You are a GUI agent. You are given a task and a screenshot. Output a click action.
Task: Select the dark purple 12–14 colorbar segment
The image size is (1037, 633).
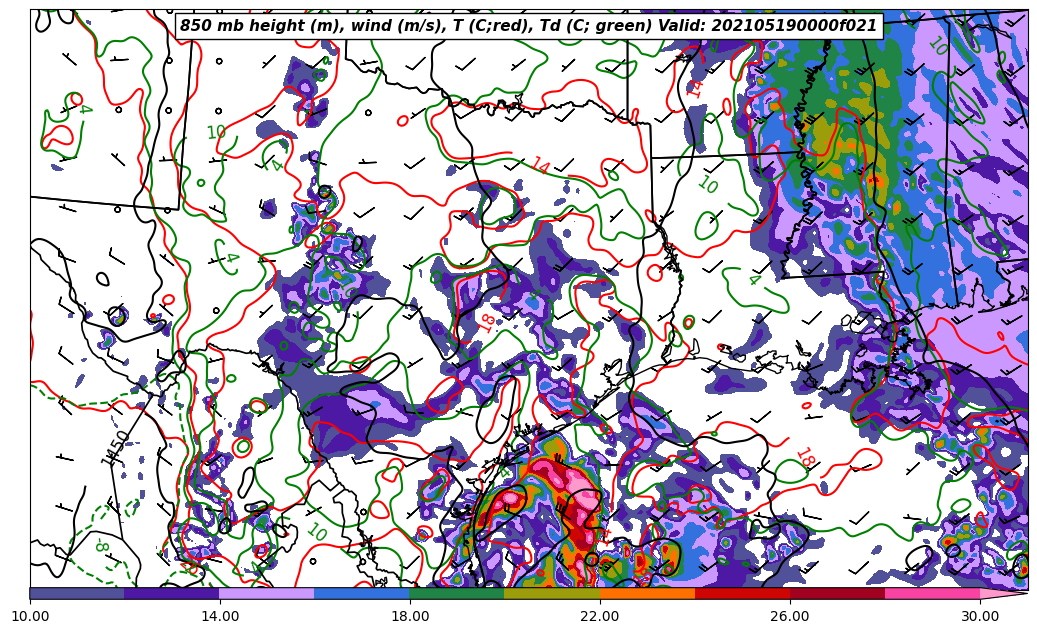(172, 593)
